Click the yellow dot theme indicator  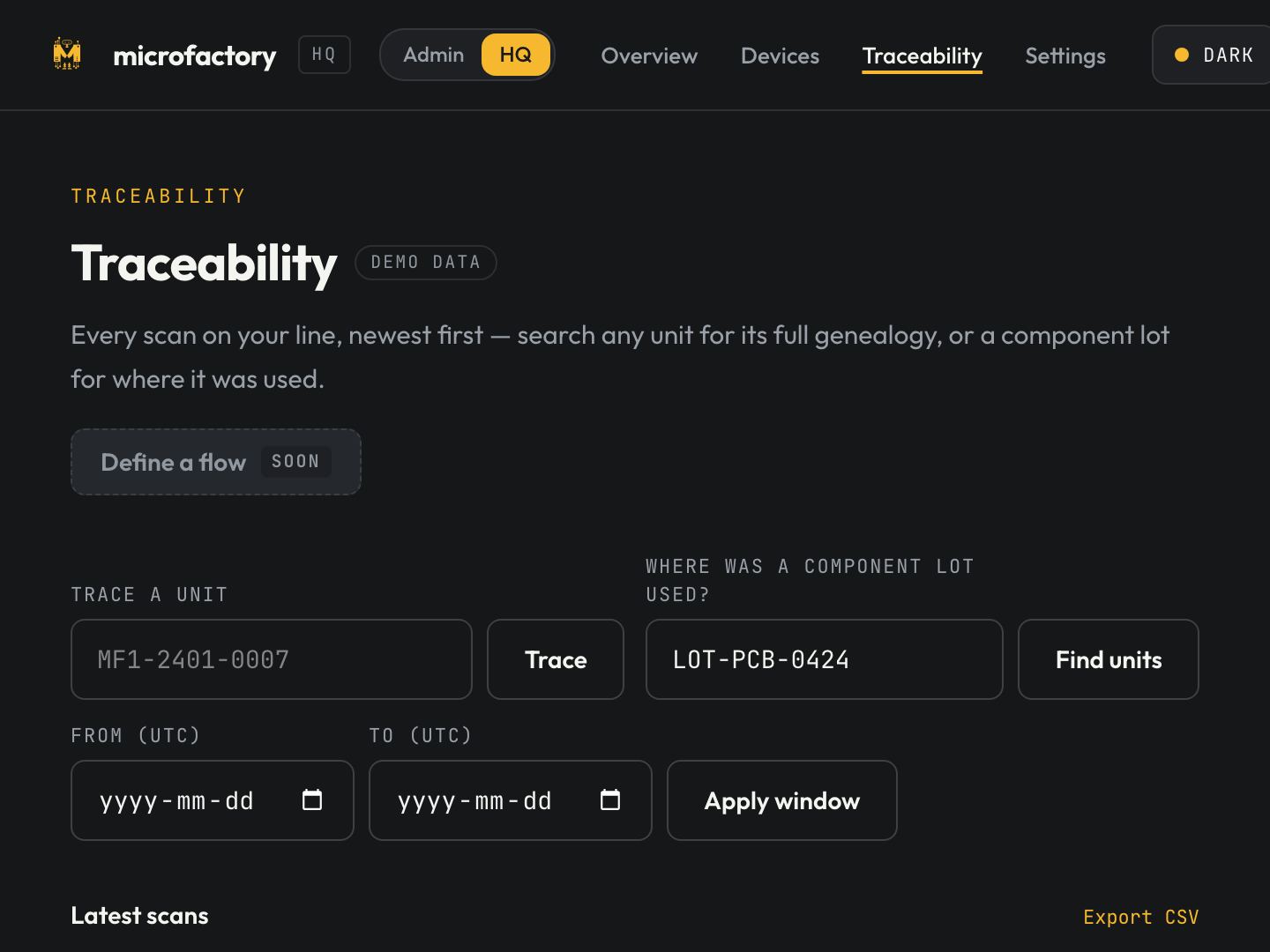pos(1182,55)
